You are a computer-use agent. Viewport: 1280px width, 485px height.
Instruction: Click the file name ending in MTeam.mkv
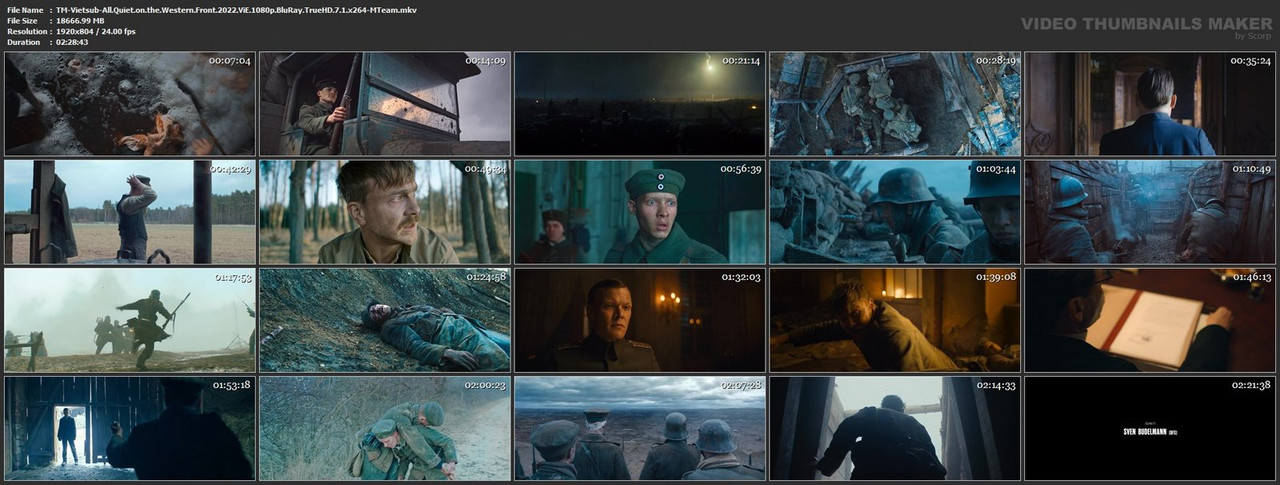coord(237,9)
